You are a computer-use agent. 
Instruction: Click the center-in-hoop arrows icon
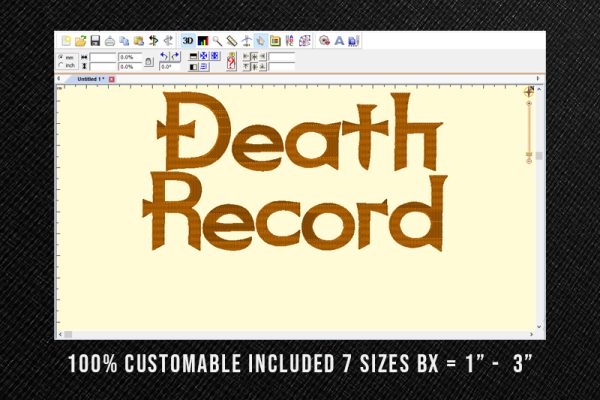tap(204, 56)
